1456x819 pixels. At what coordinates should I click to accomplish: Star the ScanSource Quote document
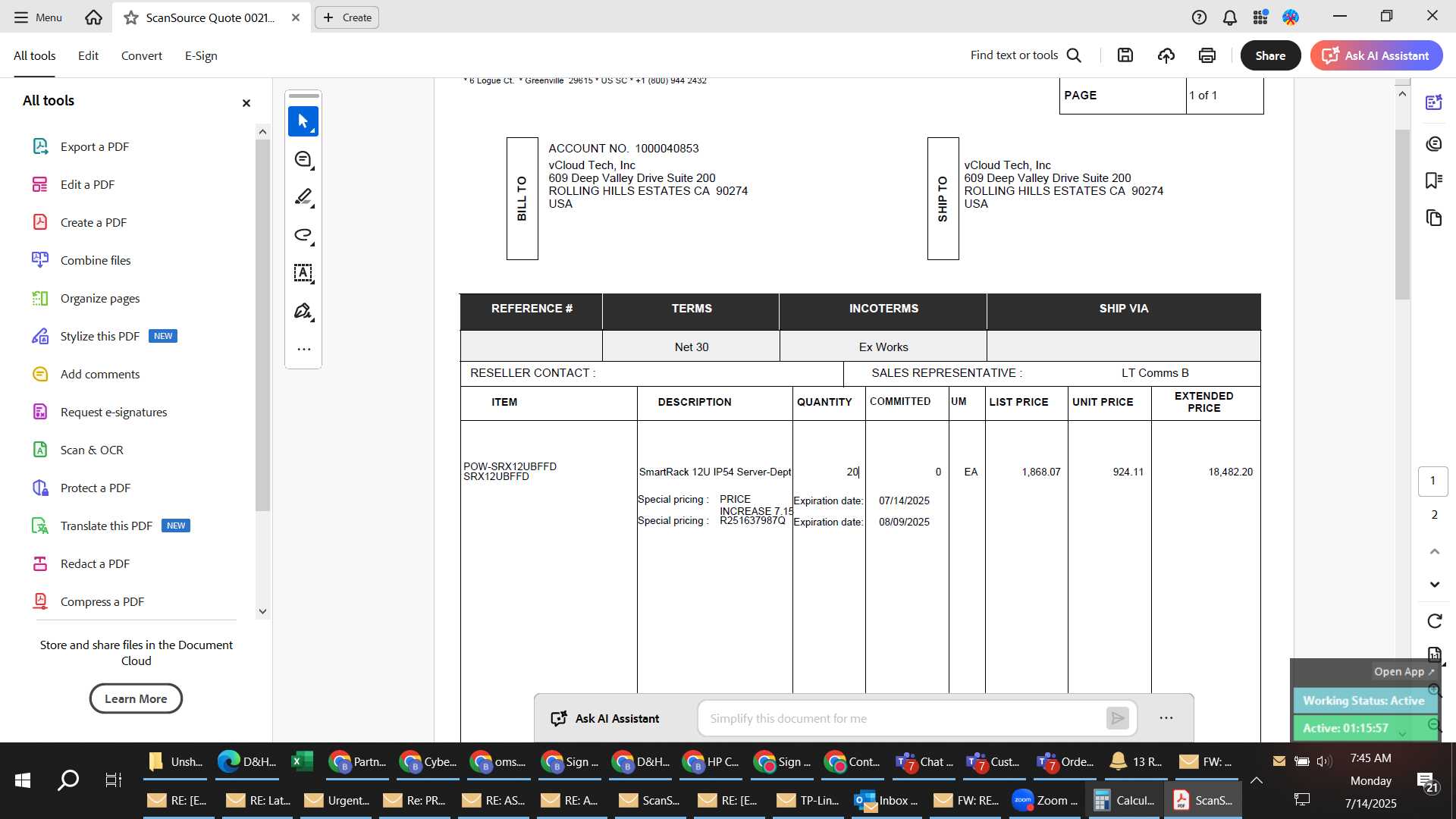(131, 17)
